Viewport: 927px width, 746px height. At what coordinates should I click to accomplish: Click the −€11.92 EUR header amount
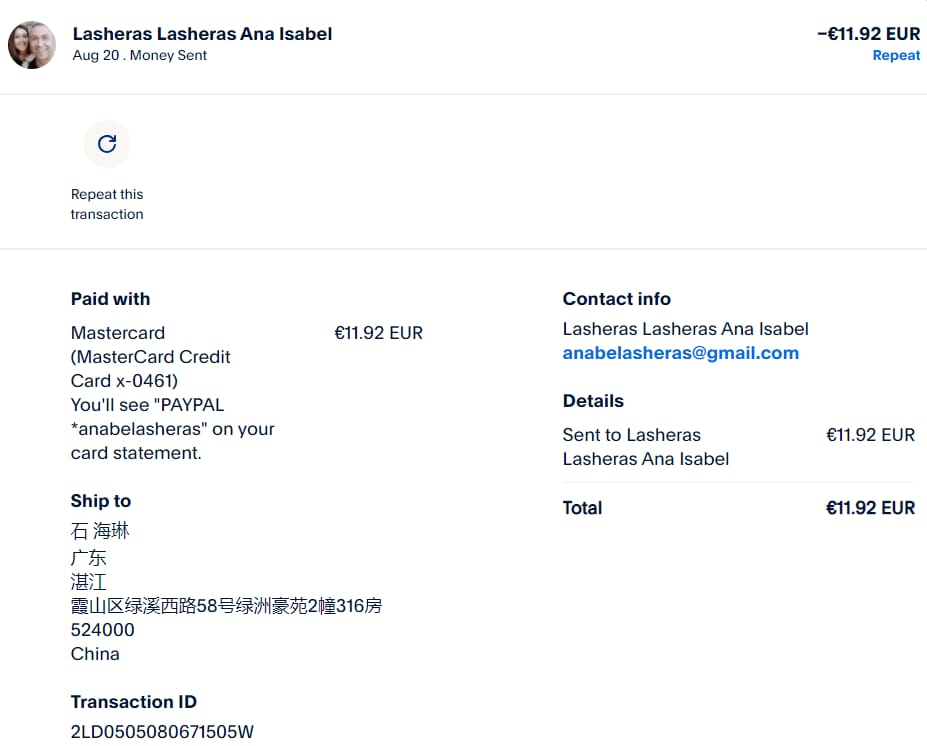868,34
